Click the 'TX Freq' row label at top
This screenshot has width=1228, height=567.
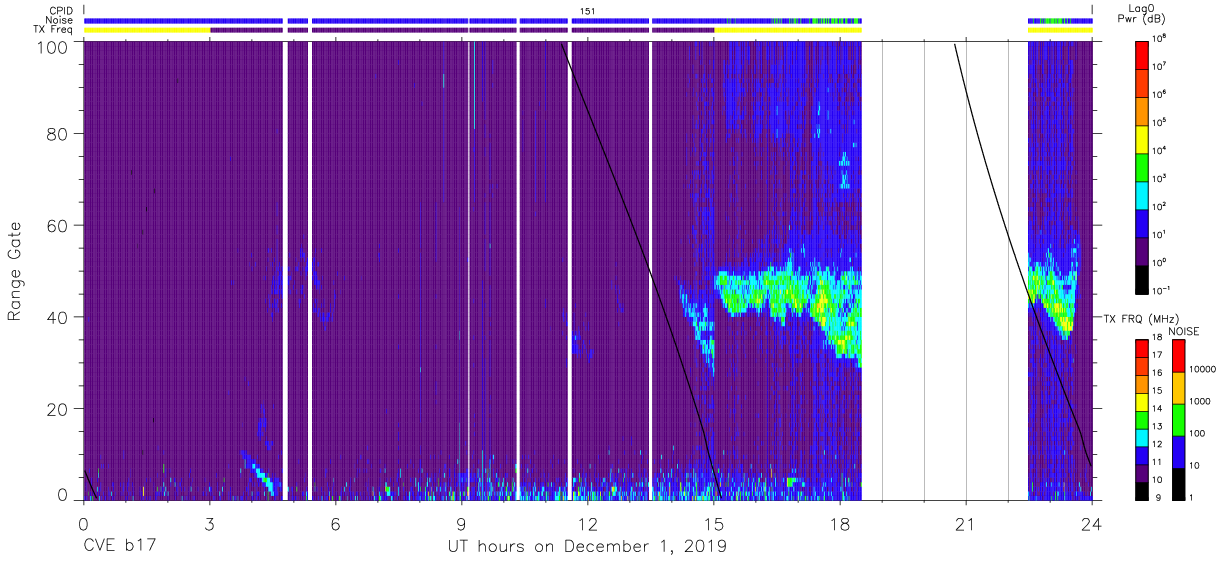[53, 29]
